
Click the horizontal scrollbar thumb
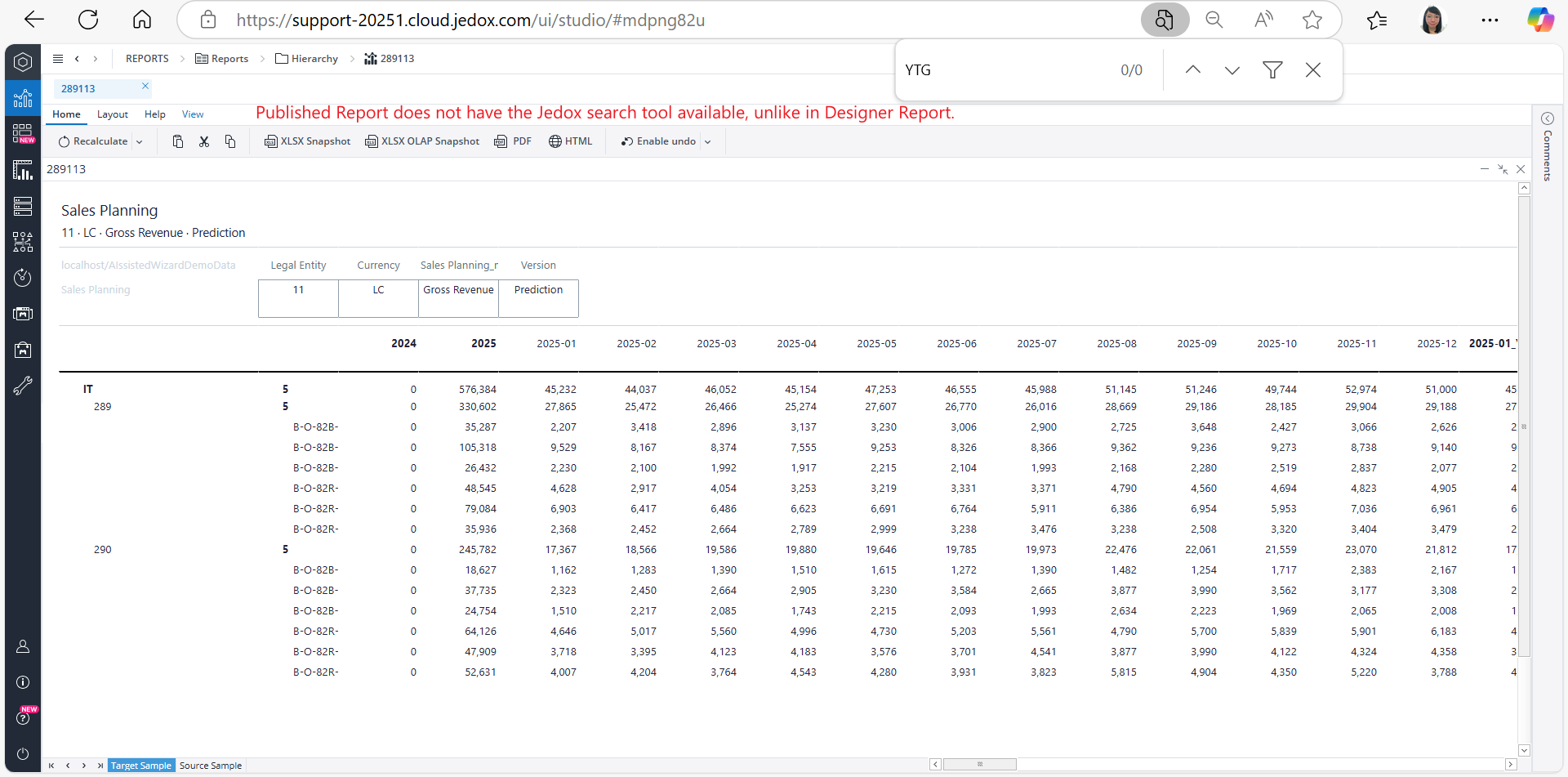(x=979, y=765)
